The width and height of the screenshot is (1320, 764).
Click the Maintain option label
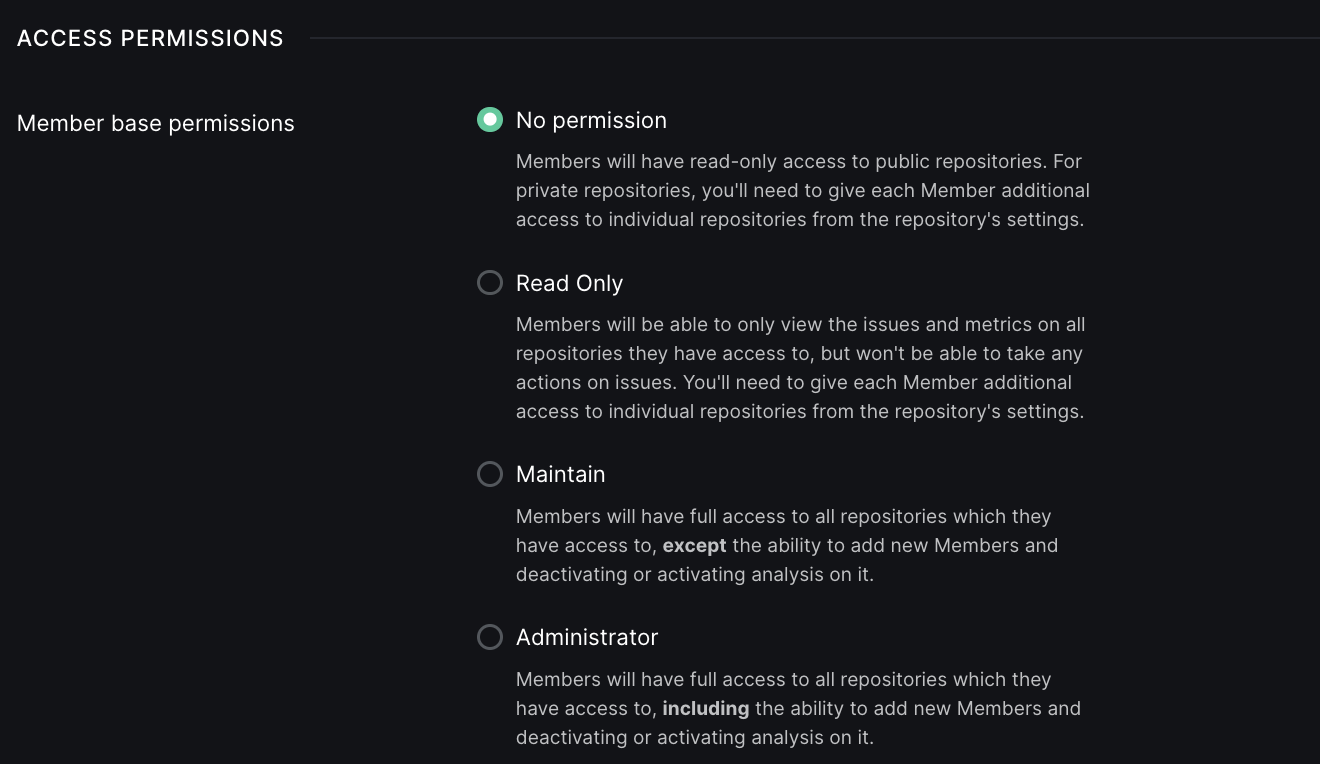pos(560,474)
